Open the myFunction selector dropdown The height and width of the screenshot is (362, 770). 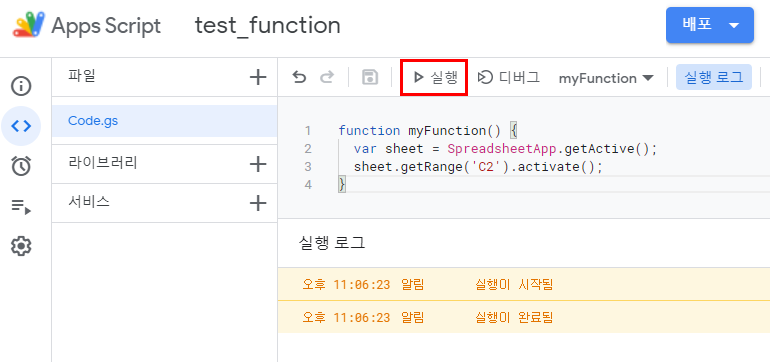tap(606, 78)
